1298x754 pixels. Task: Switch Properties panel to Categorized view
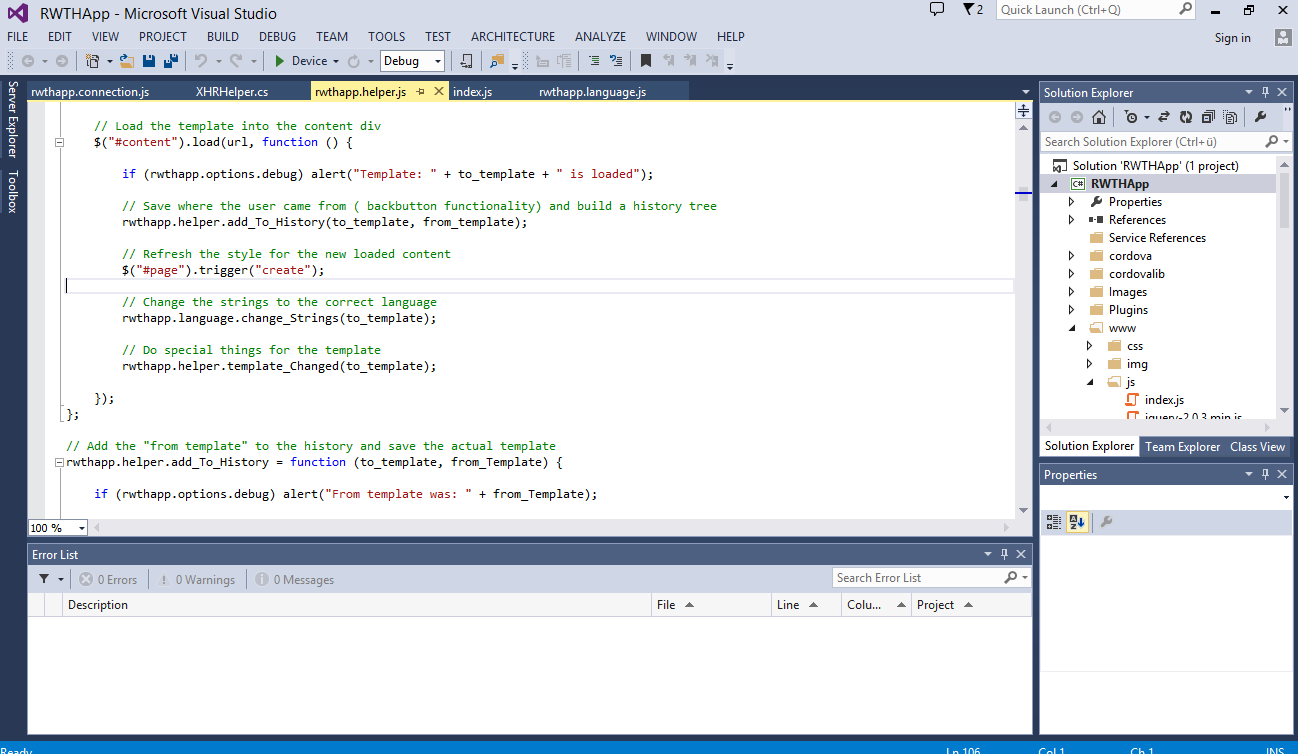pyautogui.click(x=1054, y=522)
